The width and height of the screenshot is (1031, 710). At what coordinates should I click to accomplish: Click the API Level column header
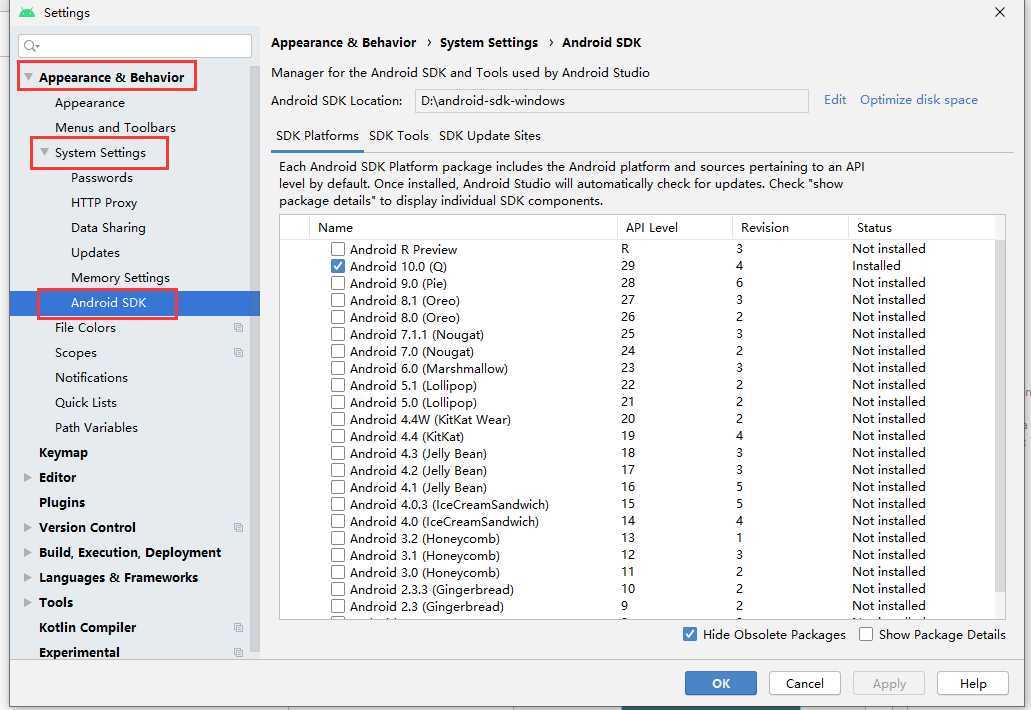[x=675, y=227]
